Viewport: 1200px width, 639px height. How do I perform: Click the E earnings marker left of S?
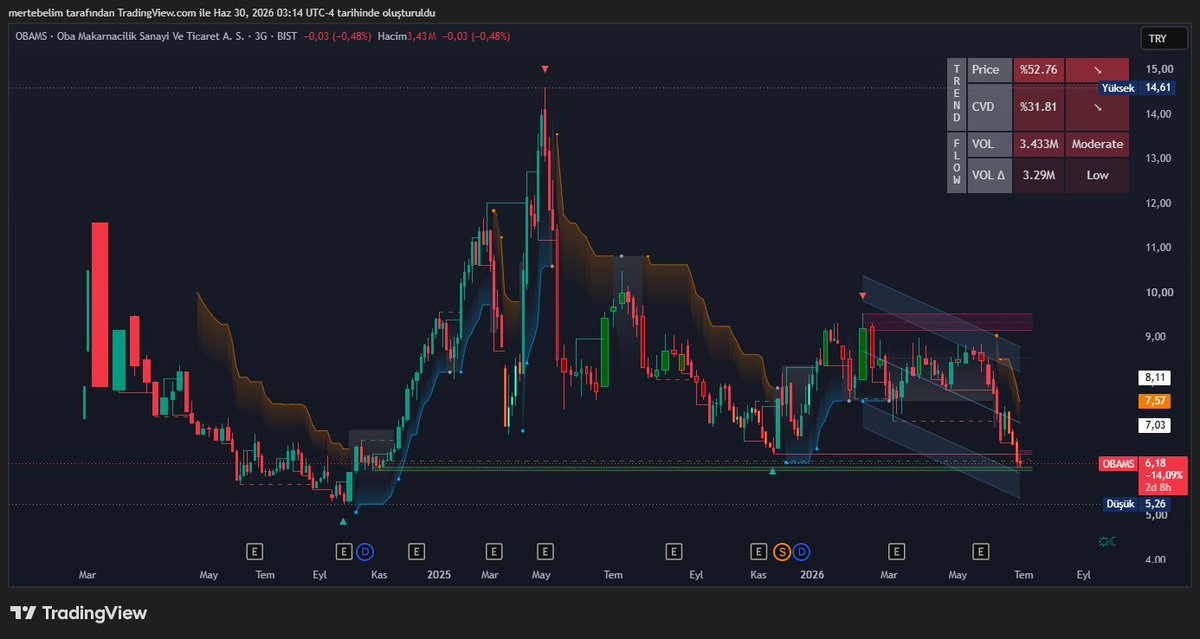click(760, 550)
